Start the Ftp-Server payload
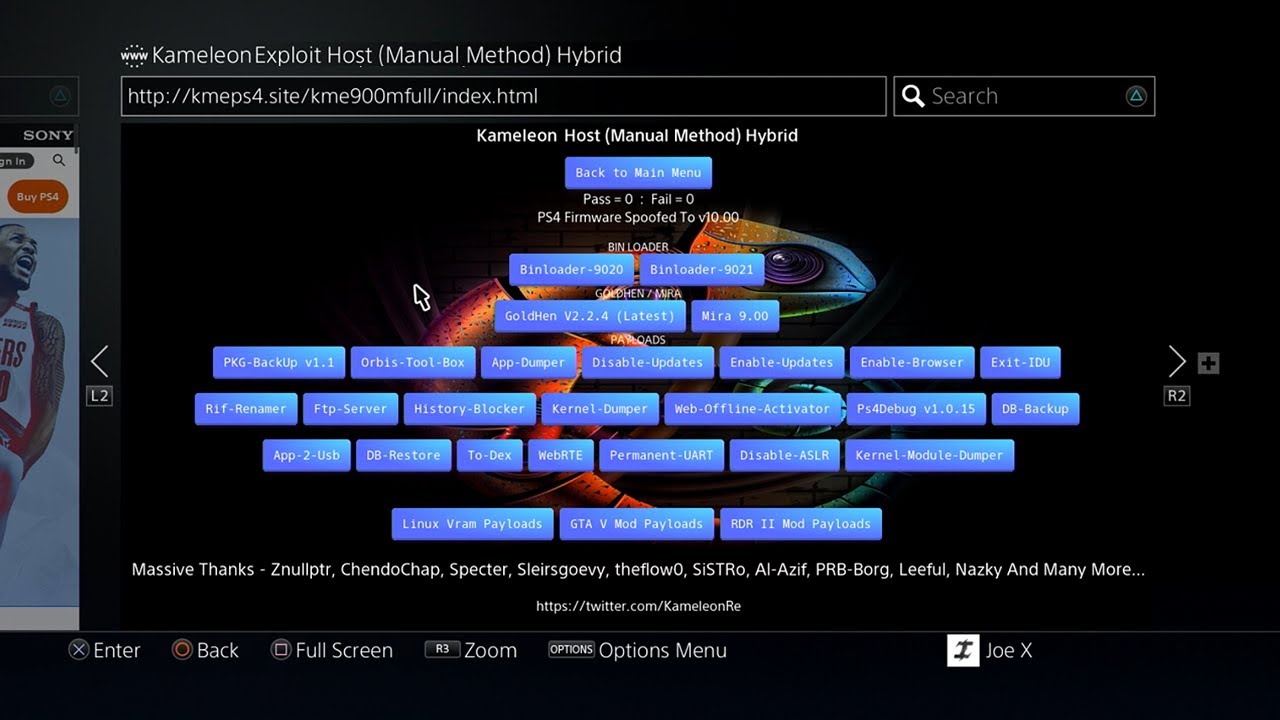1280x720 pixels. 350,408
